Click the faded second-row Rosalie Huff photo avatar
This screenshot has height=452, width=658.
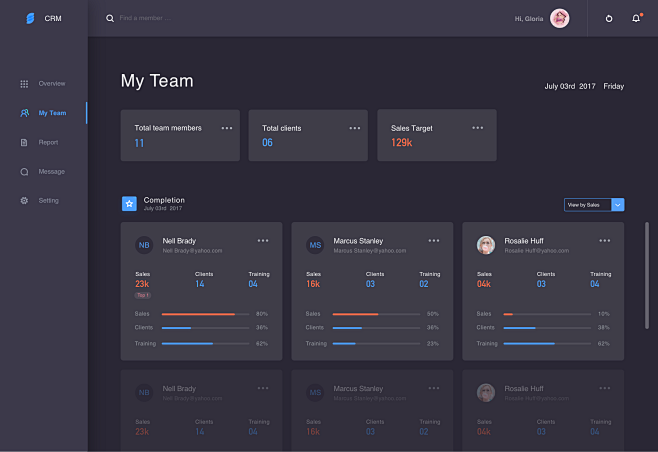tap(486, 393)
